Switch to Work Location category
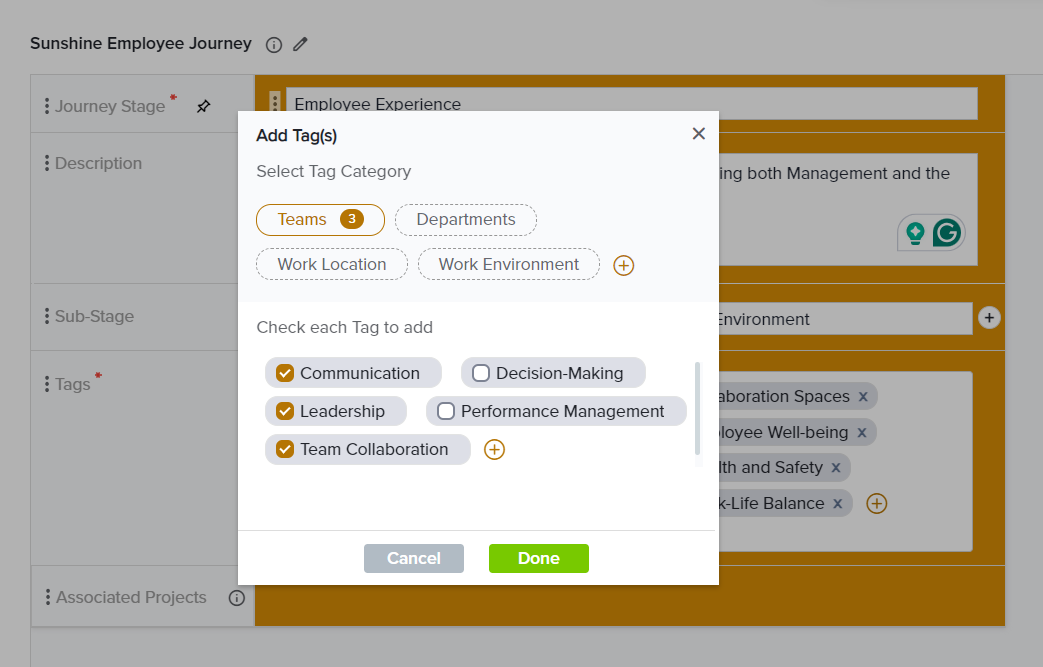Screen dimensions: 1043x667 coord(332,264)
